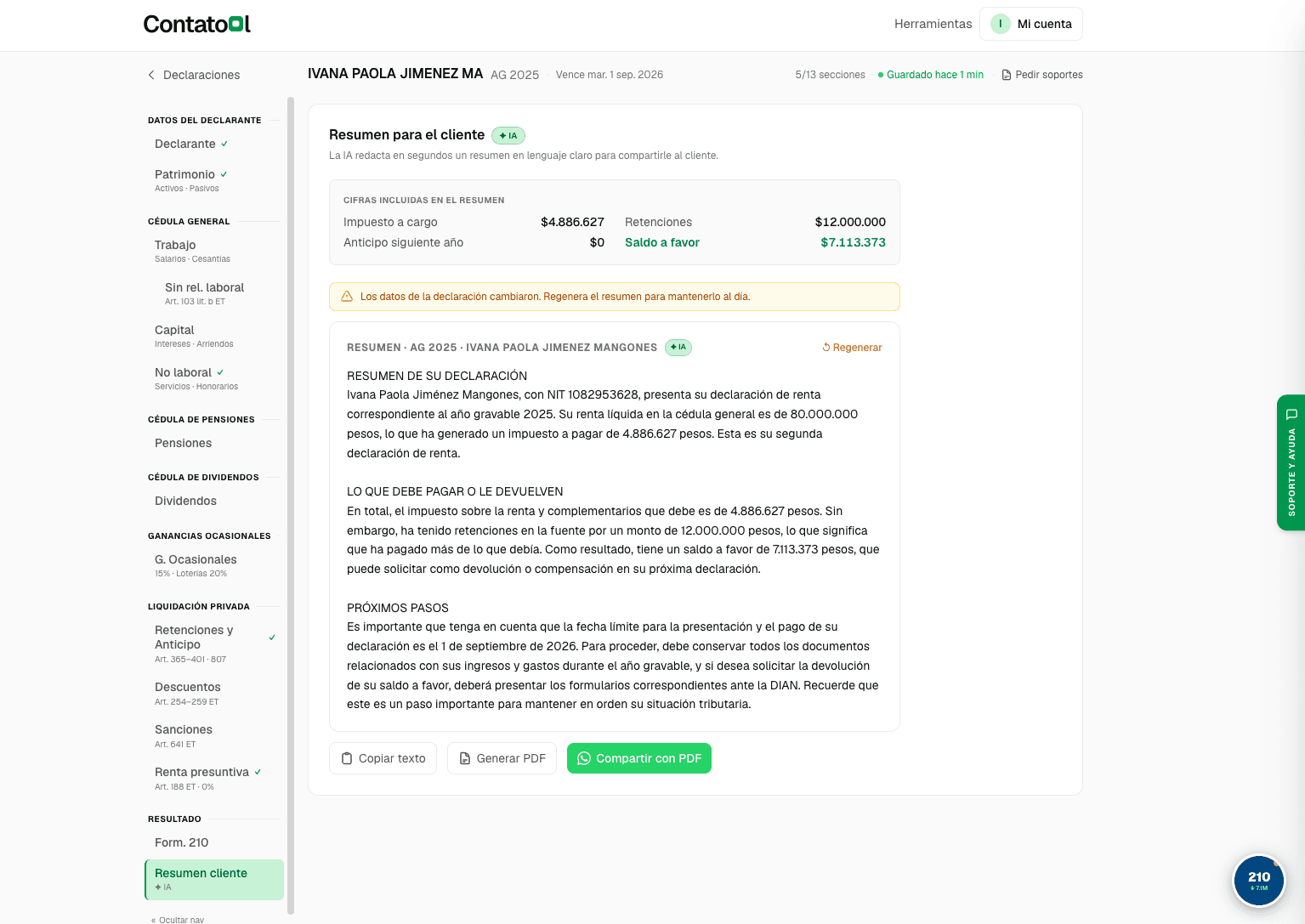
Task: Return to Declaraciones list
Action: (201, 75)
